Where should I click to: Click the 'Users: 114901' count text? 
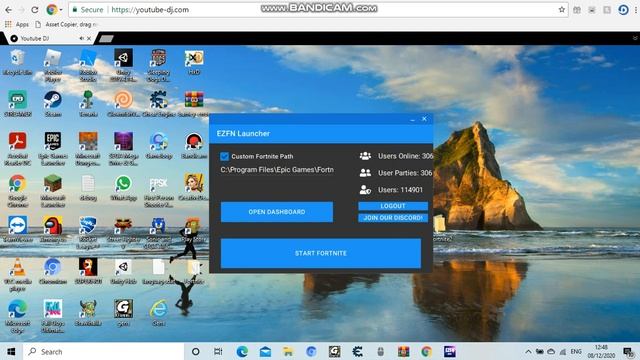tap(400, 190)
